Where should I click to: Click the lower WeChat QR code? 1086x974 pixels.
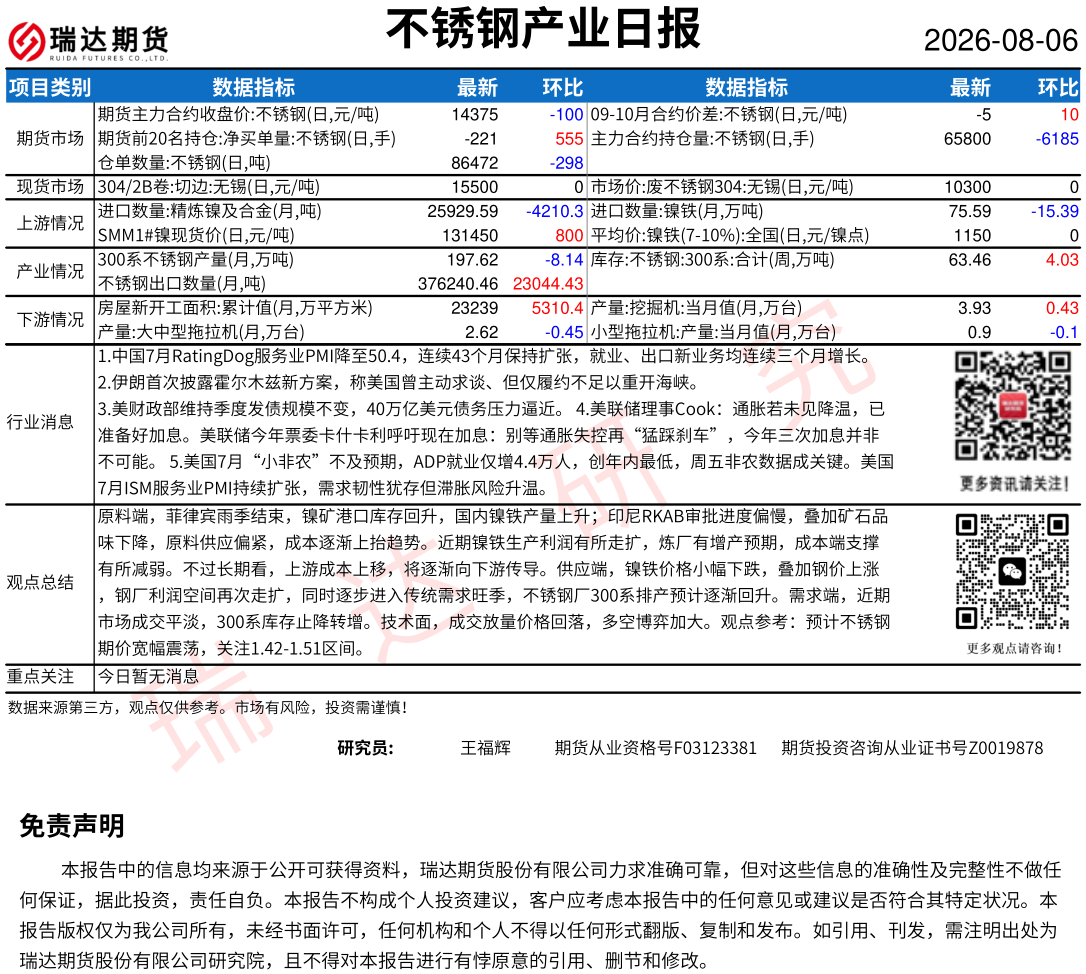1013,572
